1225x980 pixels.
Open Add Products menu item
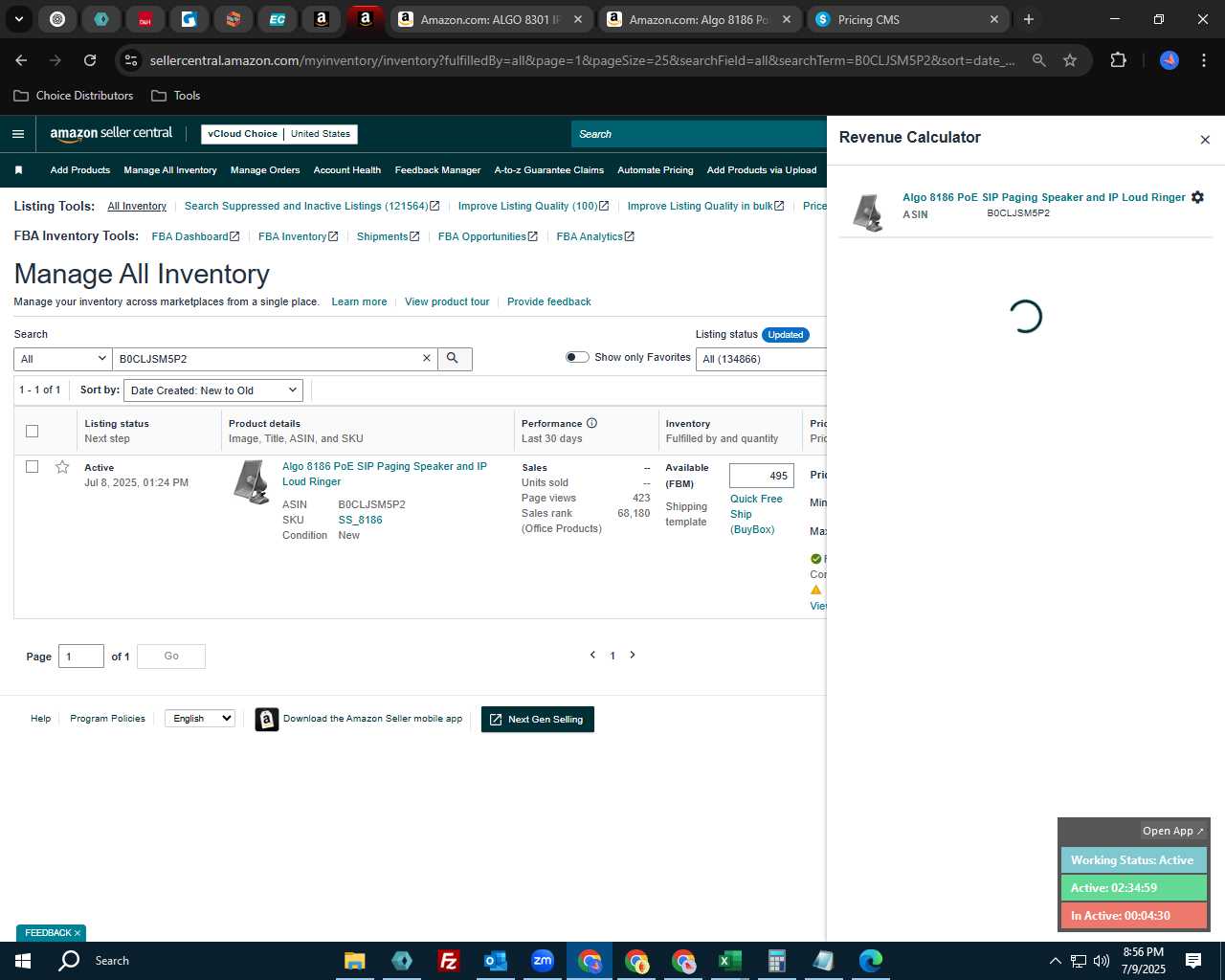point(80,170)
